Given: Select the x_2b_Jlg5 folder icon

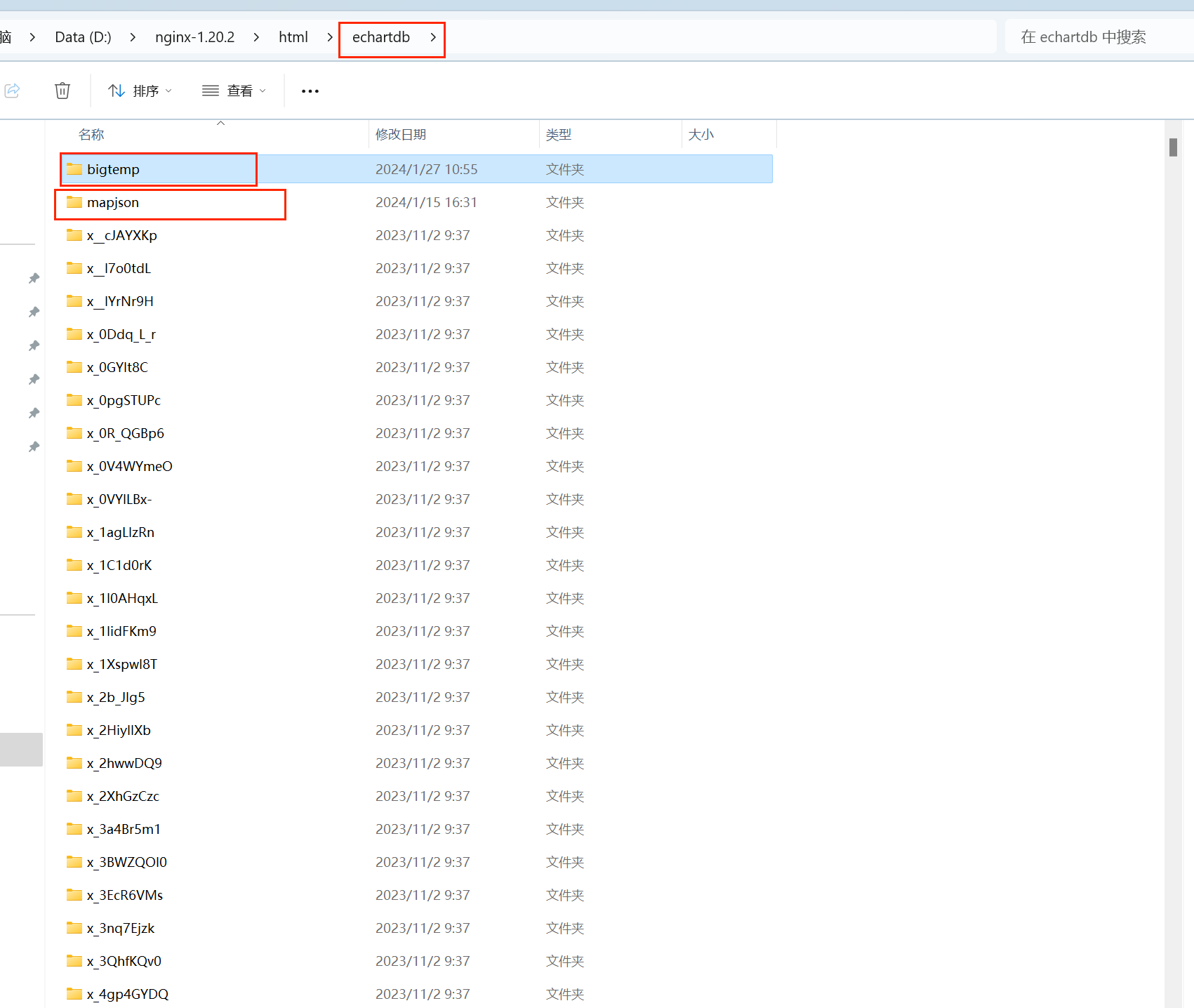Looking at the screenshot, I should 74,697.
